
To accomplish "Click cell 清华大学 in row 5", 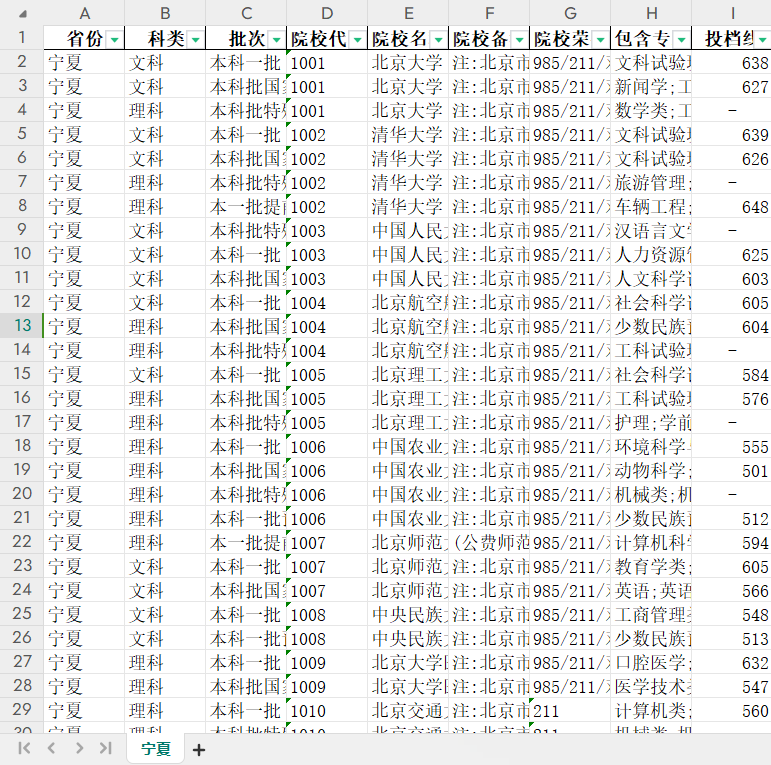I will click(408, 134).
